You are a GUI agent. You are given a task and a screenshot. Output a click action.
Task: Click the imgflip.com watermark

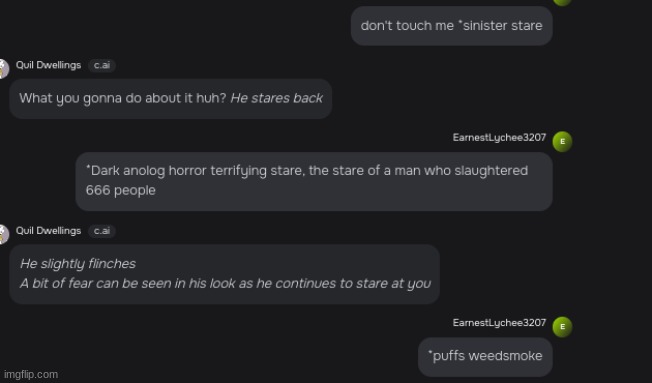pyautogui.click(x=31, y=375)
